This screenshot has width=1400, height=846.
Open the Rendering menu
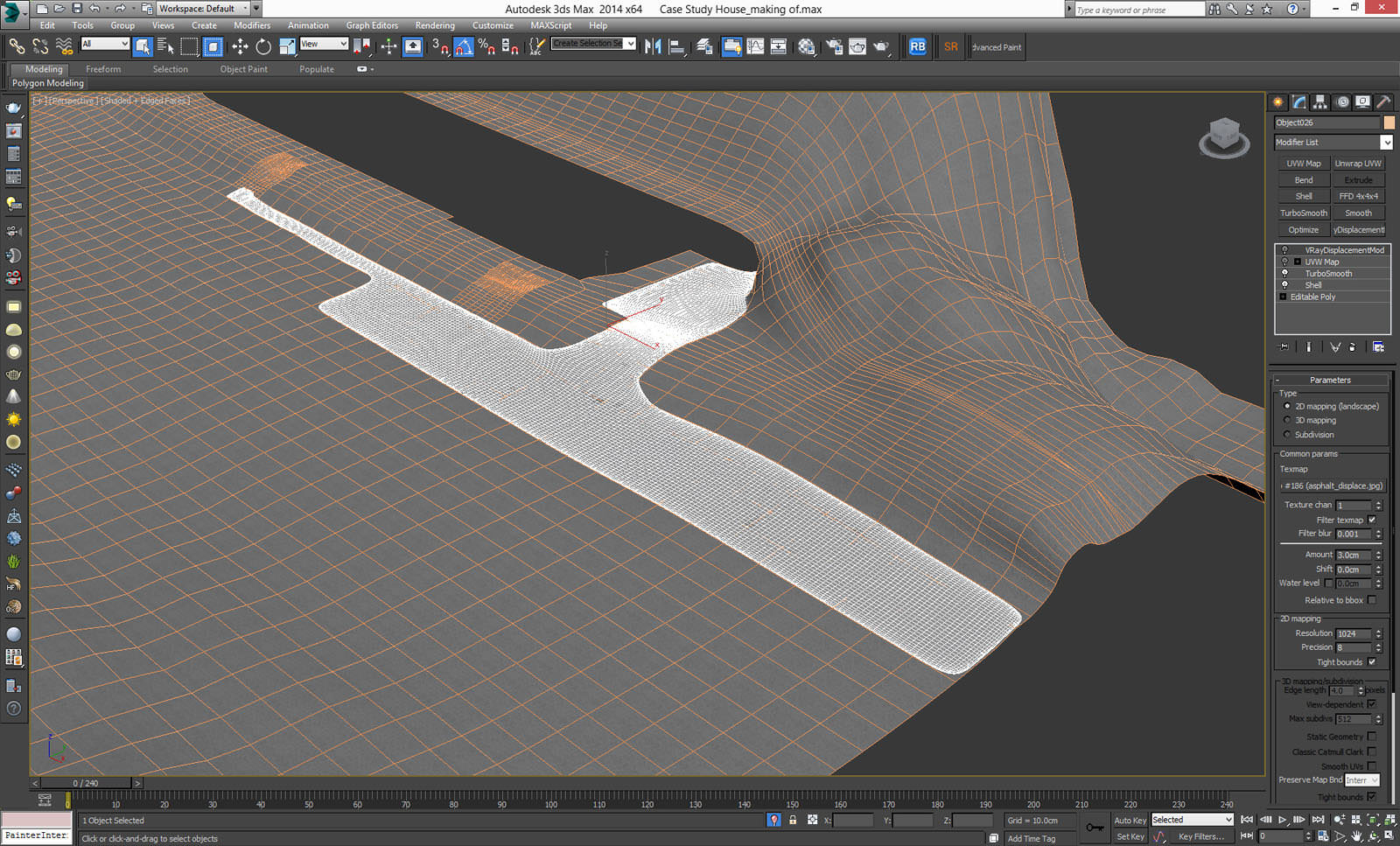(x=435, y=25)
